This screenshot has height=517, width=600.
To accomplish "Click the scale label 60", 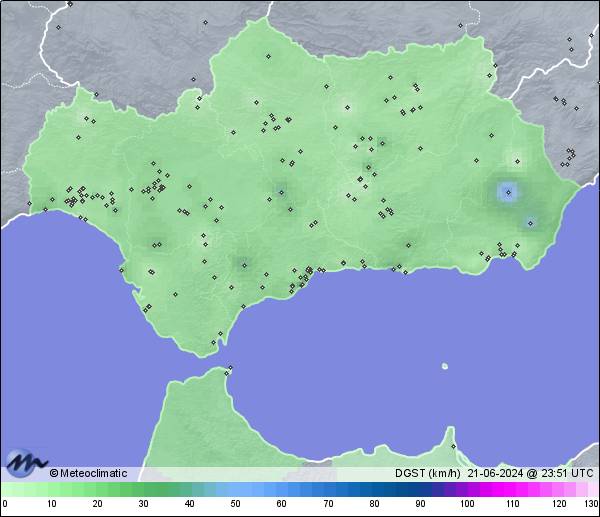I will 282,504.
